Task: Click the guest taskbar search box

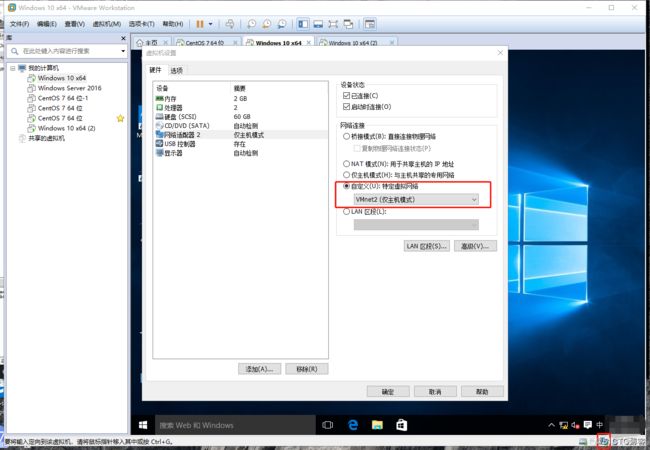Action: coord(235,425)
